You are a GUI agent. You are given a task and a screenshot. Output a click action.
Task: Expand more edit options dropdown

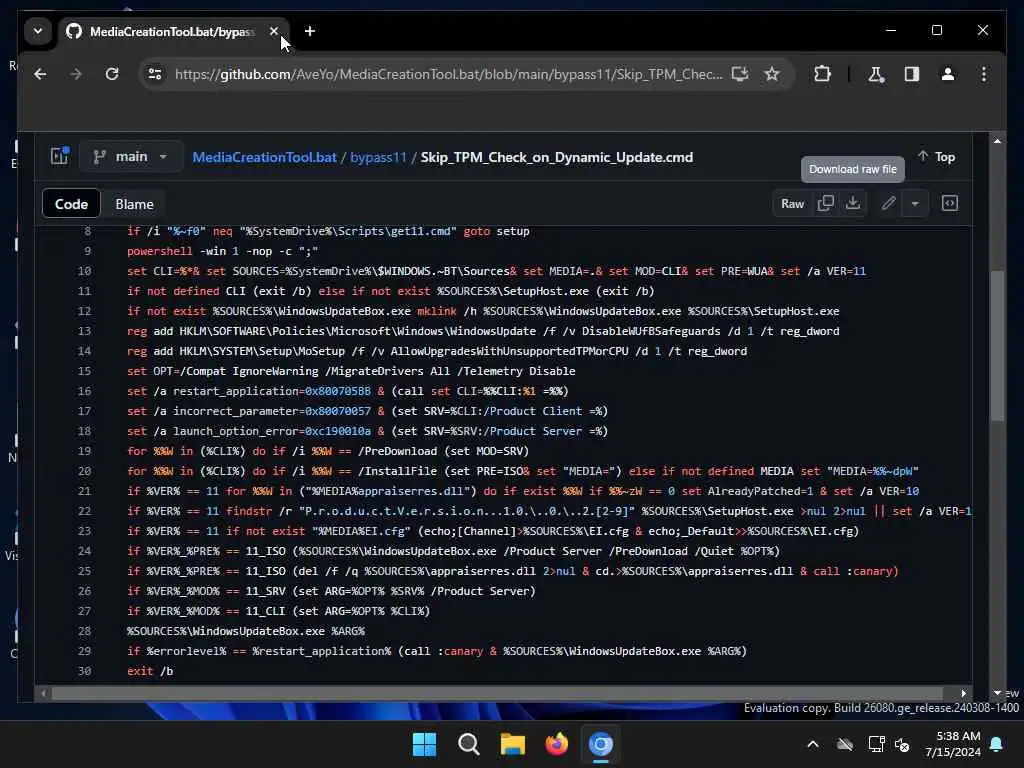pos(915,204)
